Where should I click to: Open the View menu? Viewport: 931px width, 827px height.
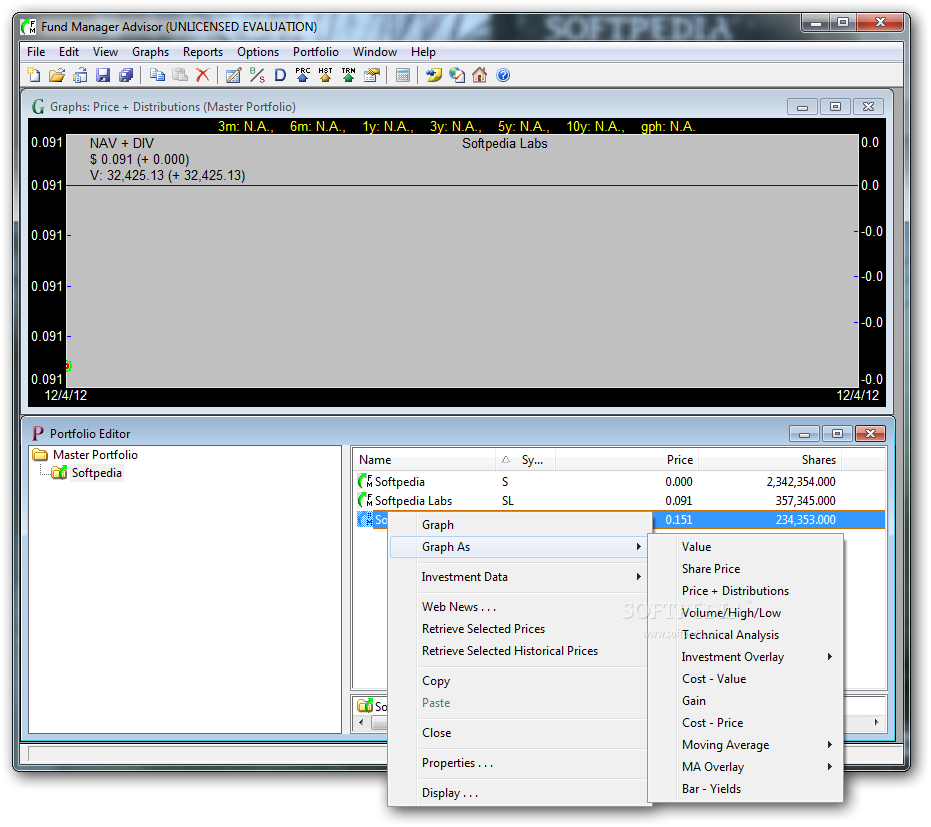(105, 52)
